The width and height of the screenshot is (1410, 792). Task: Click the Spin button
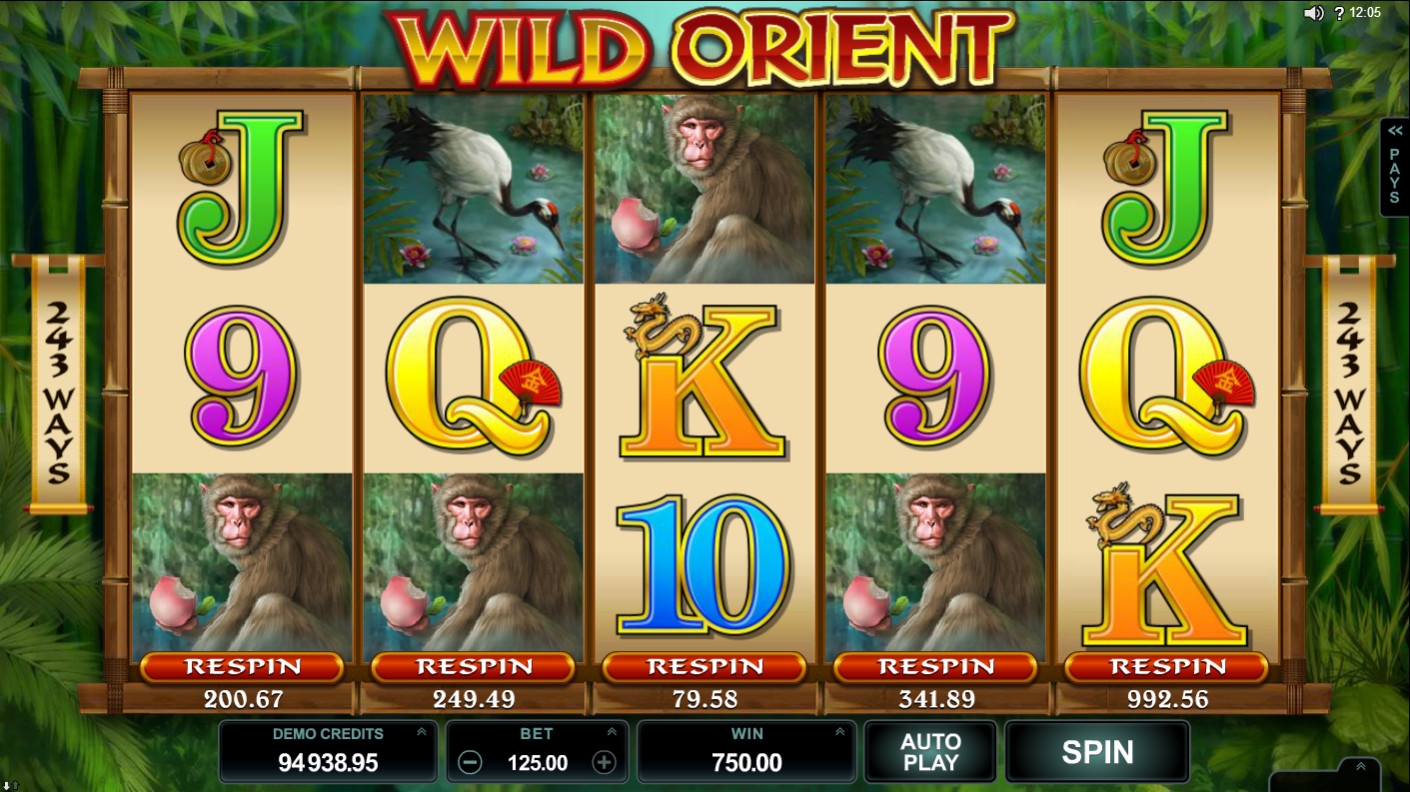1097,753
